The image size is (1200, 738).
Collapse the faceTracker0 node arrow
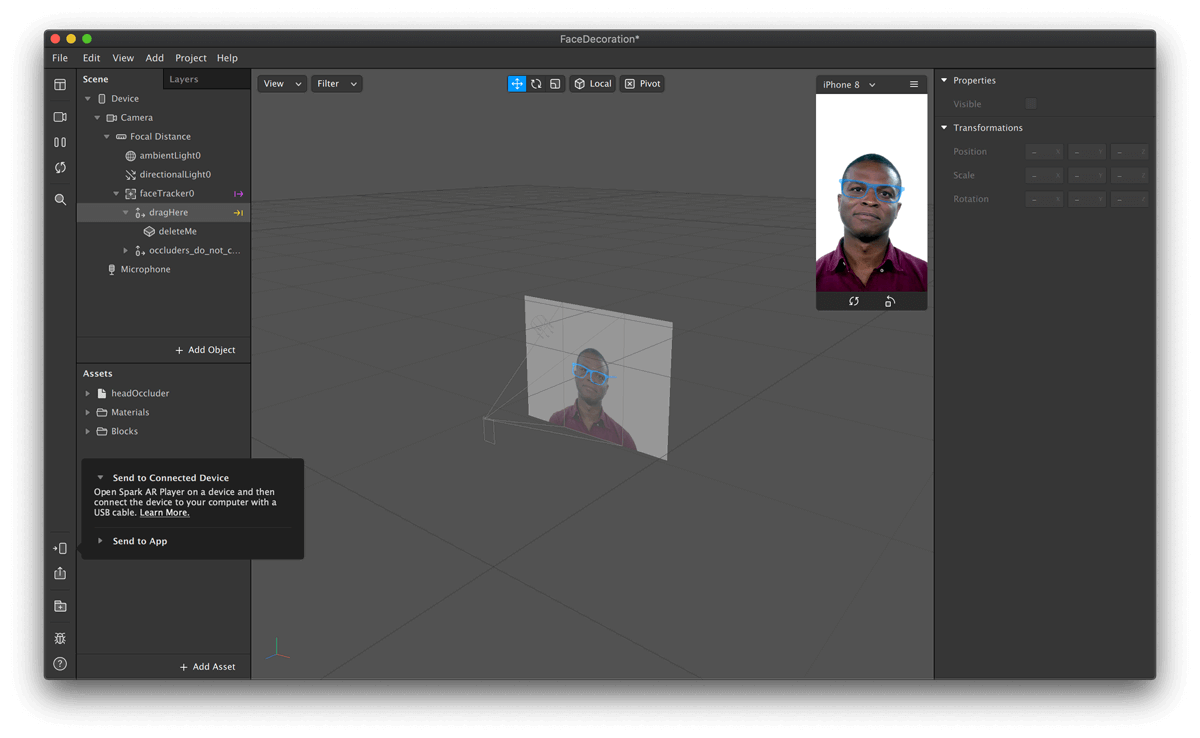point(116,194)
